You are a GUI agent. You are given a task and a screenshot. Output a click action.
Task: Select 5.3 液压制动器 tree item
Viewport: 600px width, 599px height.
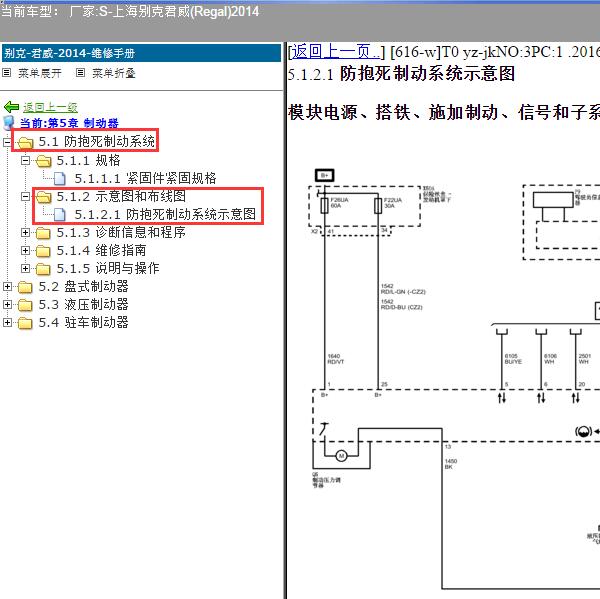[x=83, y=304]
